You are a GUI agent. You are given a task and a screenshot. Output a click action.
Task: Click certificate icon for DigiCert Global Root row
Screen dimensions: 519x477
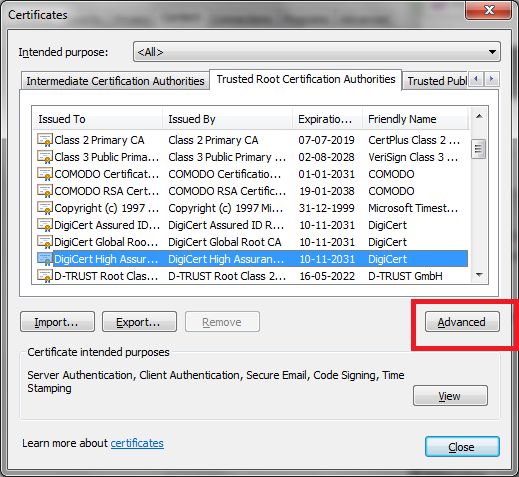tap(45, 242)
